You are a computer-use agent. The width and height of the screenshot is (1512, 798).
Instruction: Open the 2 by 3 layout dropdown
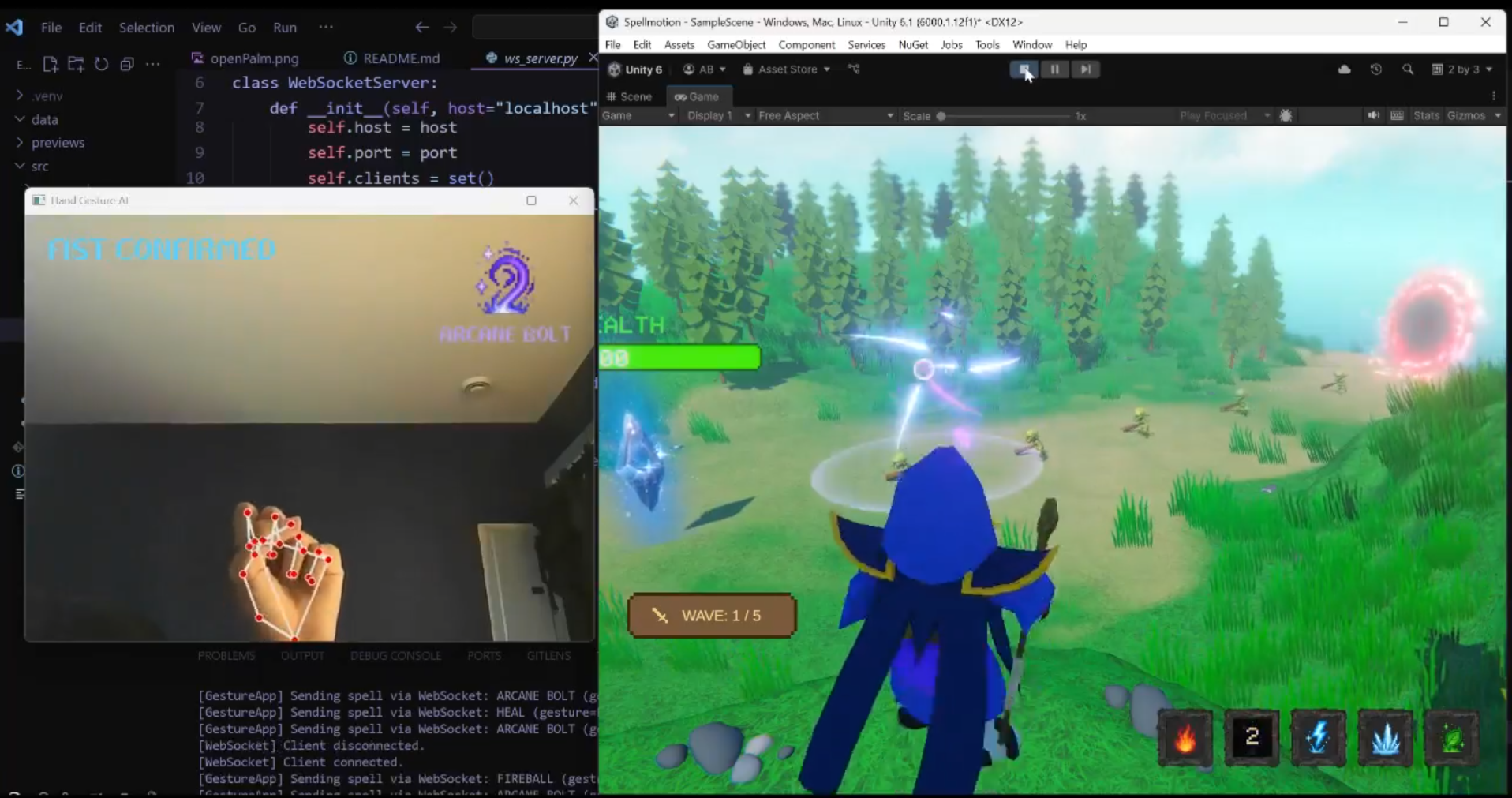(1462, 69)
